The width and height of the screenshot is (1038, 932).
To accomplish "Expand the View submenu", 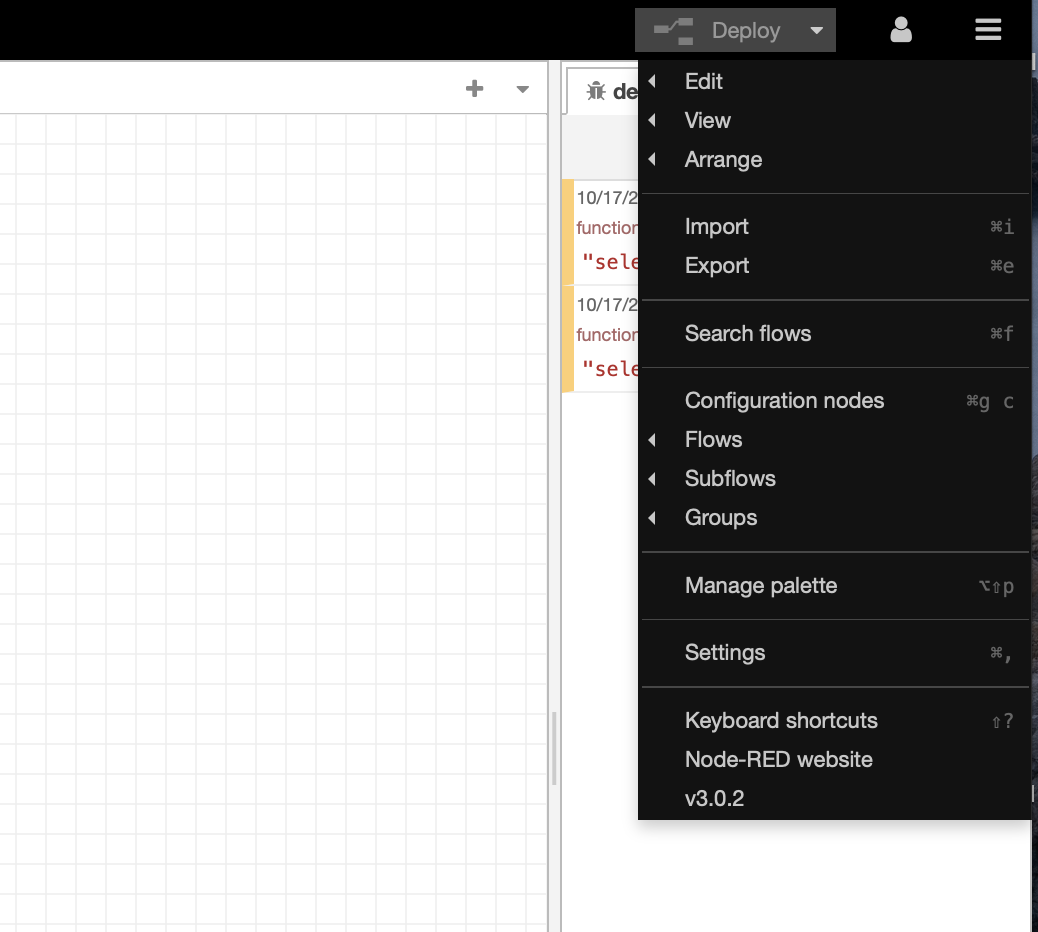I will pyautogui.click(x=834, y=120).
